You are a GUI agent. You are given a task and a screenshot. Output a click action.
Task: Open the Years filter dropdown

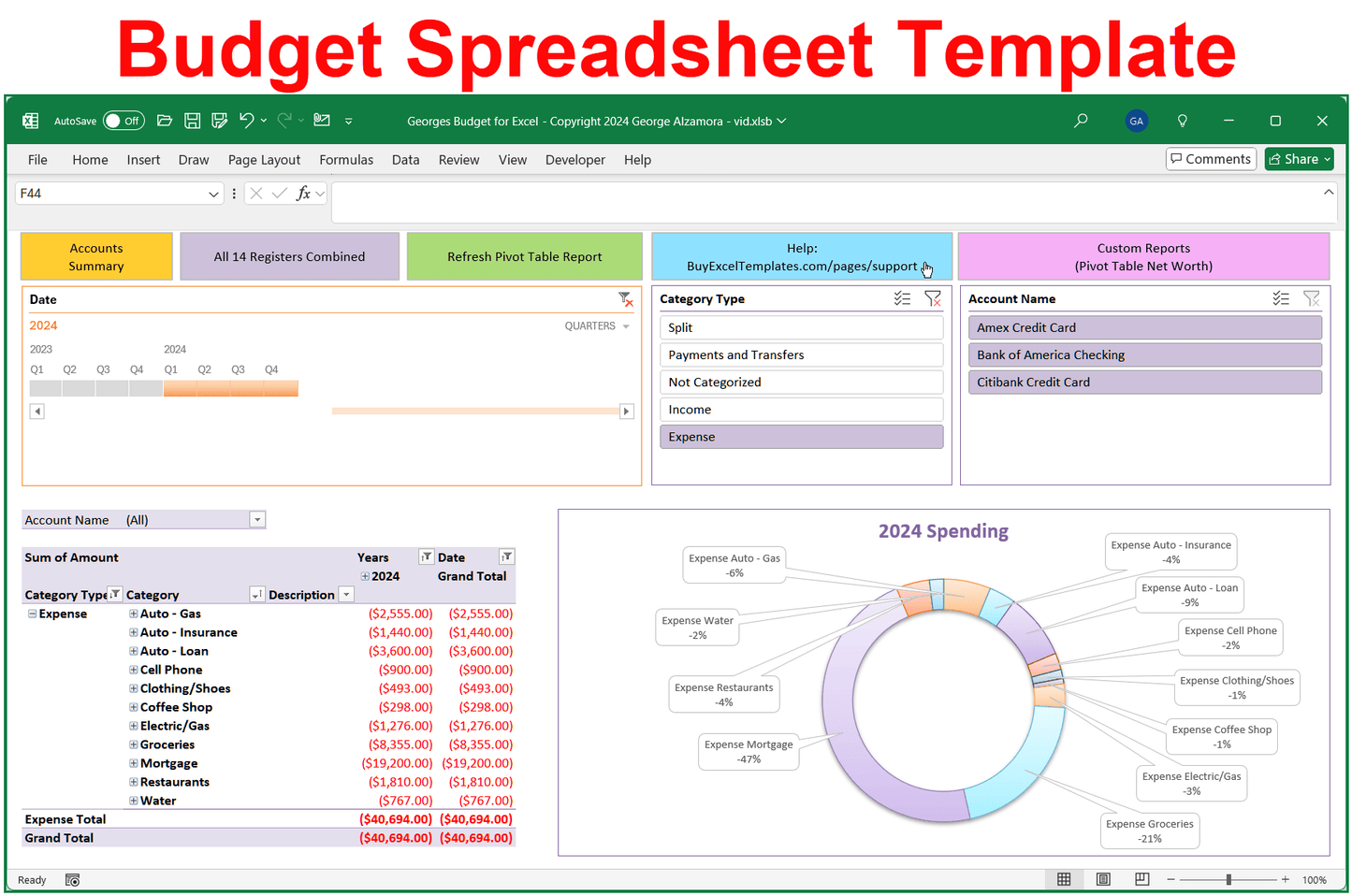(426, 556)
